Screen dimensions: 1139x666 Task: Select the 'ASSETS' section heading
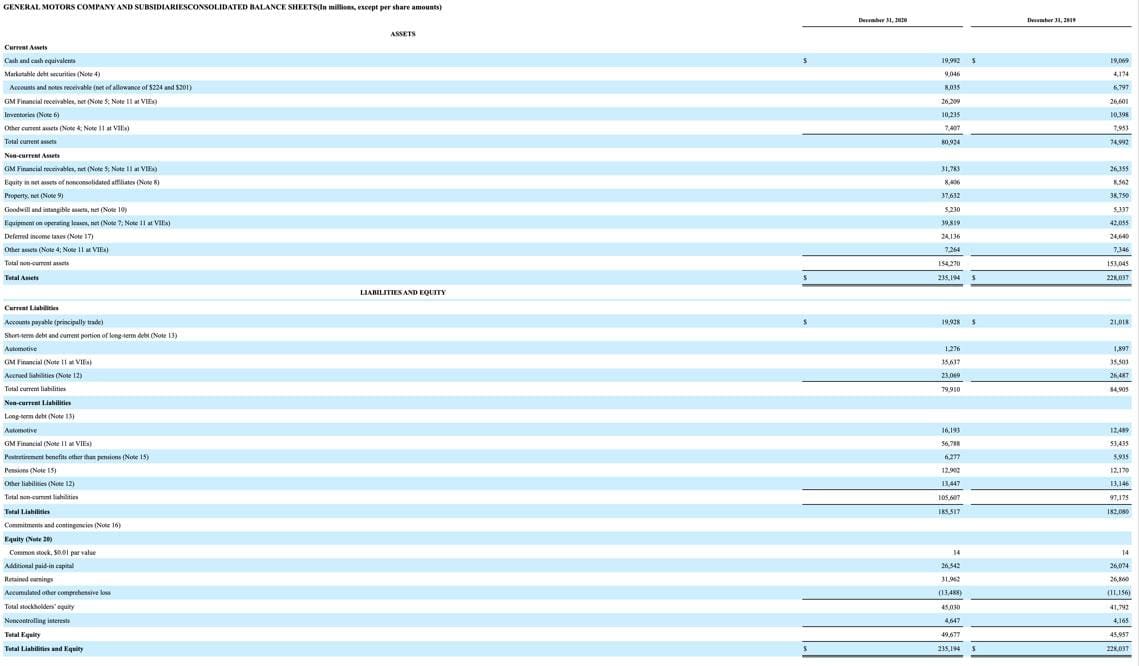[402, 34]
